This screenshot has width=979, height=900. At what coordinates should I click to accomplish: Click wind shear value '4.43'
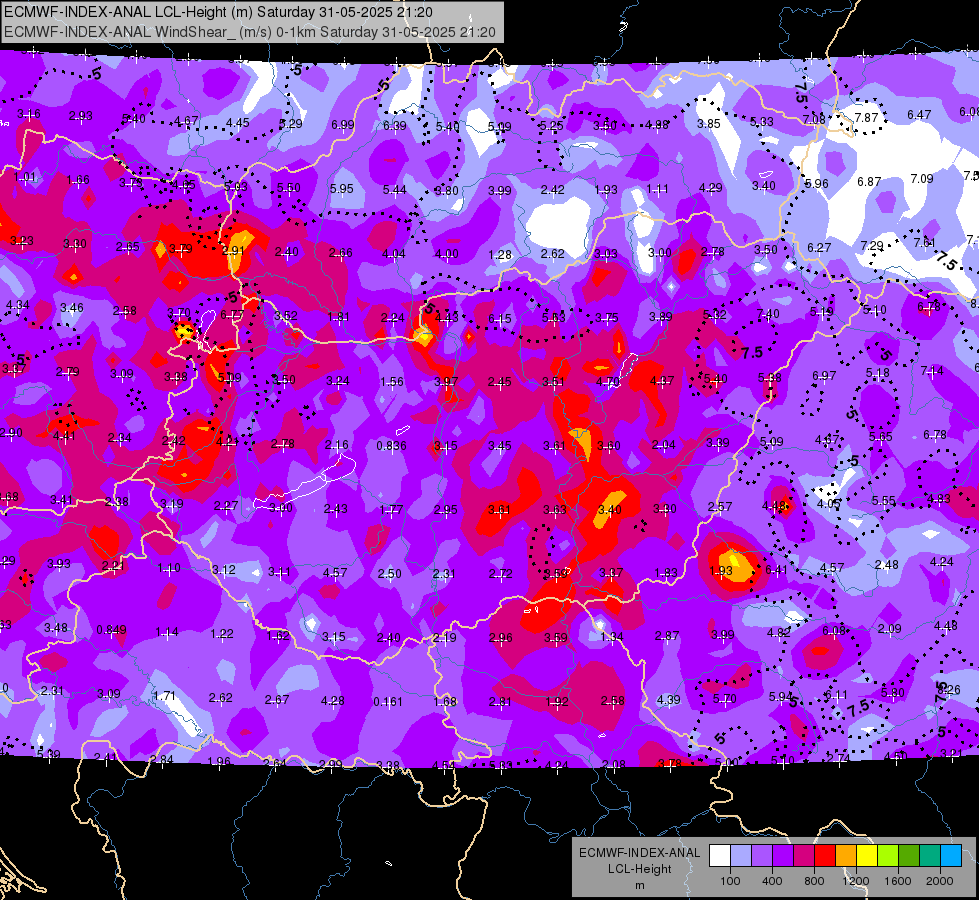click(x=446, y=317)
